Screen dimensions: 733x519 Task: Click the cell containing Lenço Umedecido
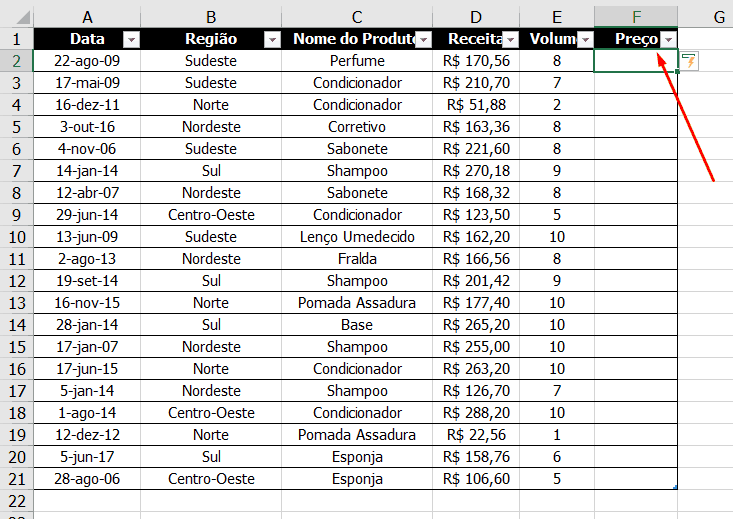coord(357,237)
